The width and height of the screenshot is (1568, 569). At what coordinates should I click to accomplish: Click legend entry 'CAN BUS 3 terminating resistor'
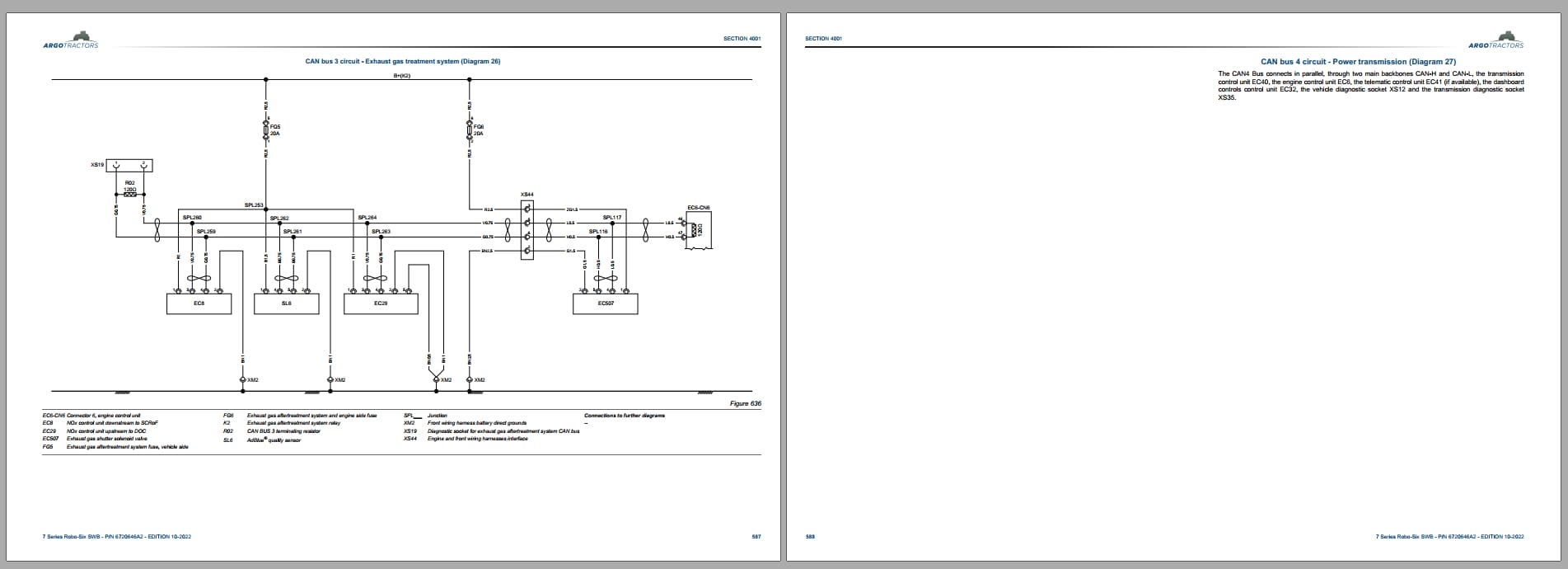pos(284,431)
